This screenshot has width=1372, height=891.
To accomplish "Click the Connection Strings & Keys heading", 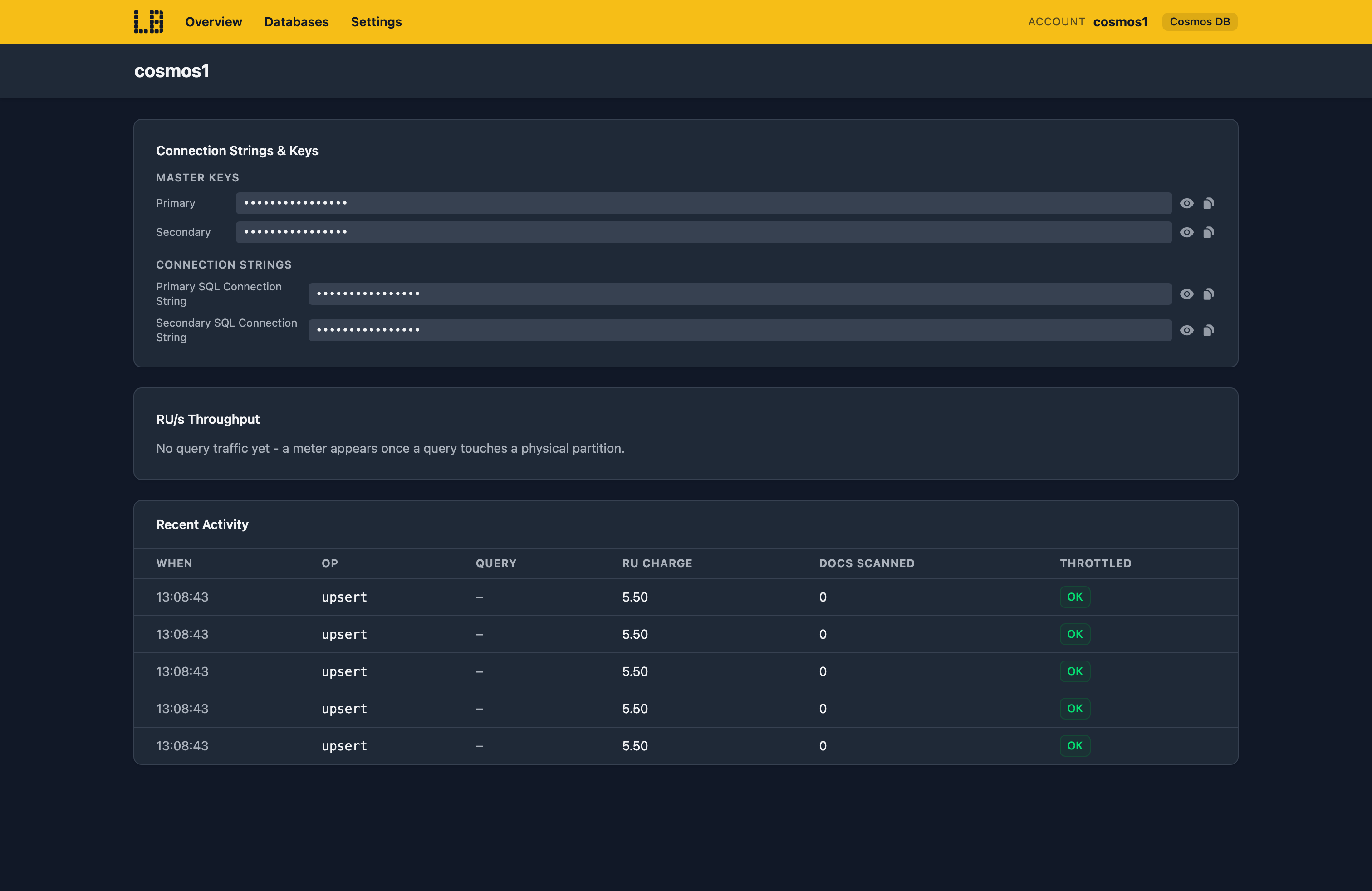I will click(x=237, y=151).
